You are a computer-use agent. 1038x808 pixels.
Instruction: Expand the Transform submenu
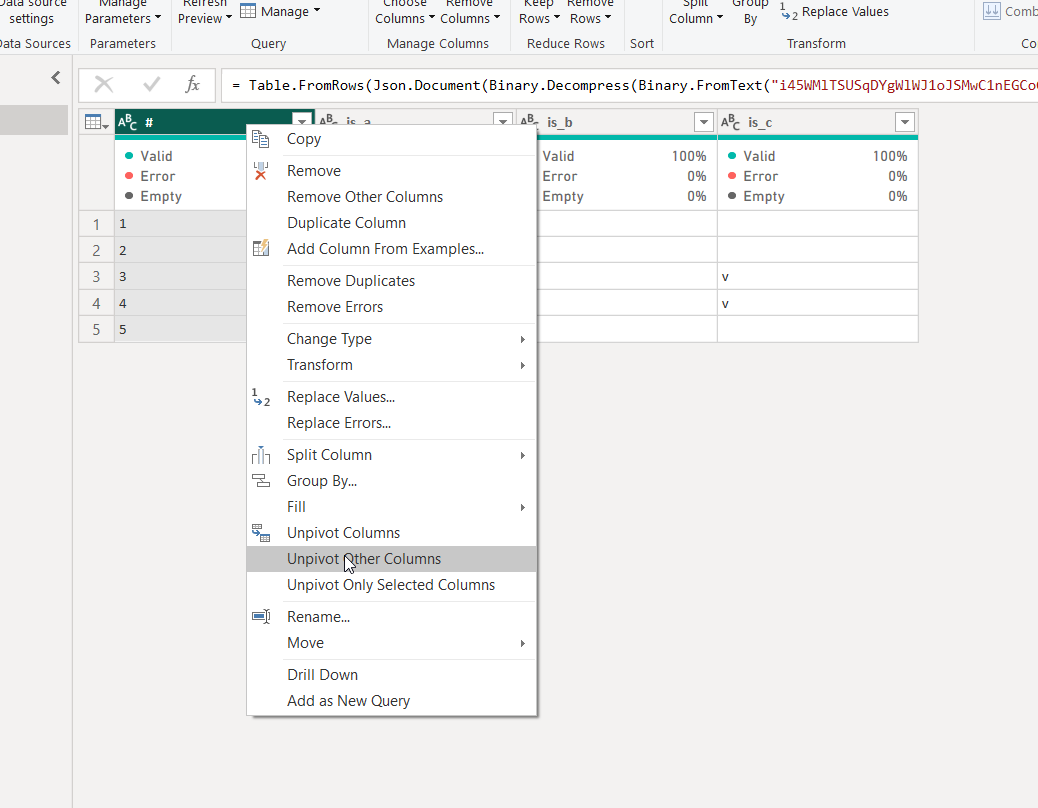(522, 365)
